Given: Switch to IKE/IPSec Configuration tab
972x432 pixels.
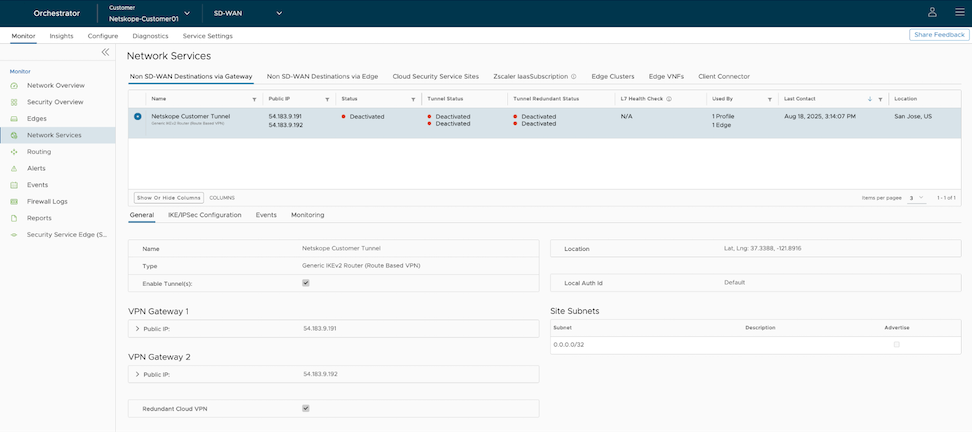Looking at the screenshot, I should pyautogui.click(x=204, y=215).
